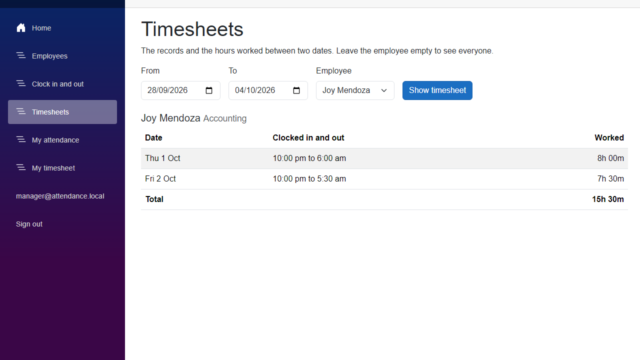Image resolution: width=640 pixels, height=360 pixels.
Task: Click the 8h 00m worked value
Action: [x=611, y=158]
